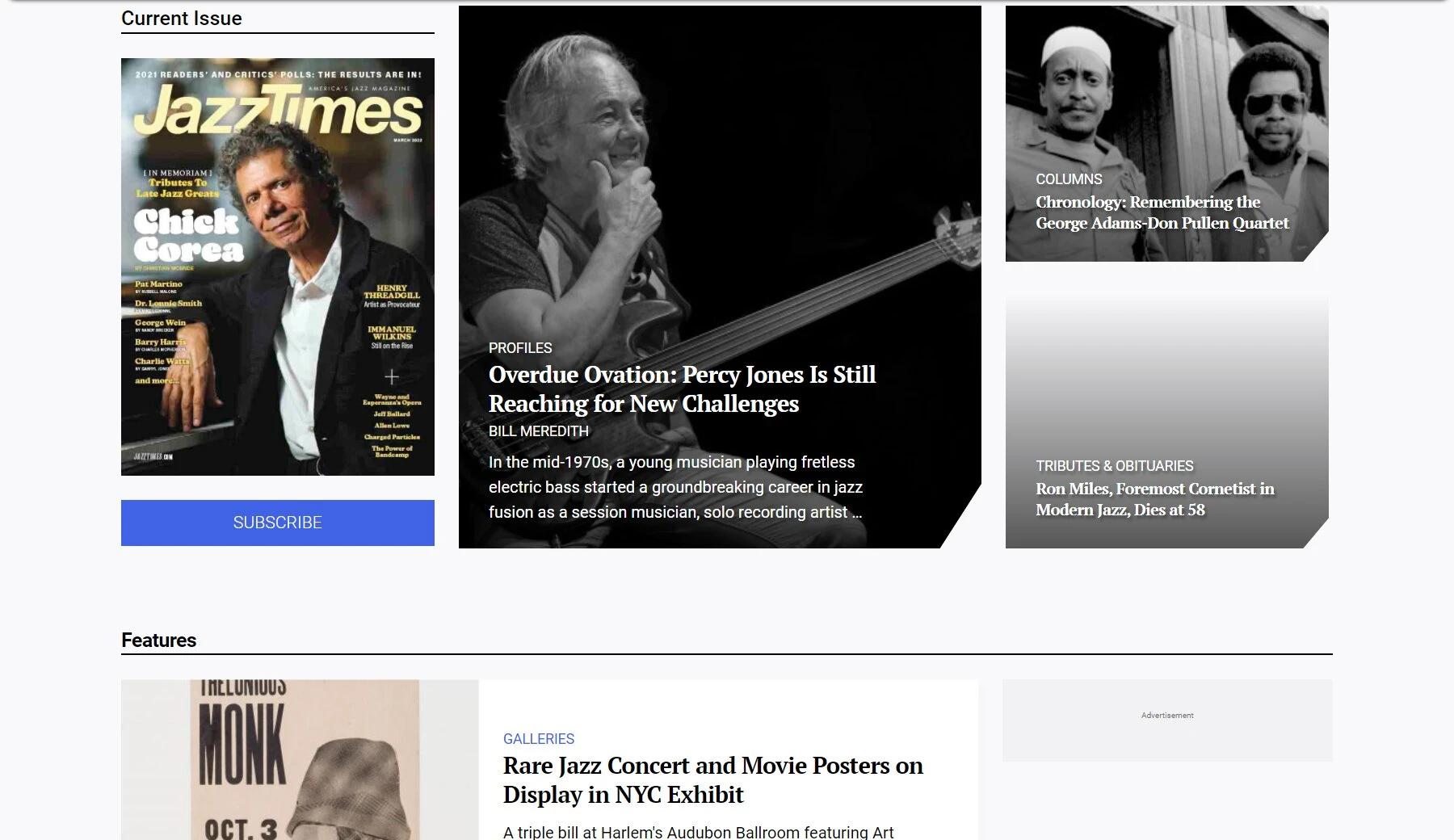Click the Thelonious Monk poster thumbnail
Screen dimensions: 1454x840
click(300, 759)
